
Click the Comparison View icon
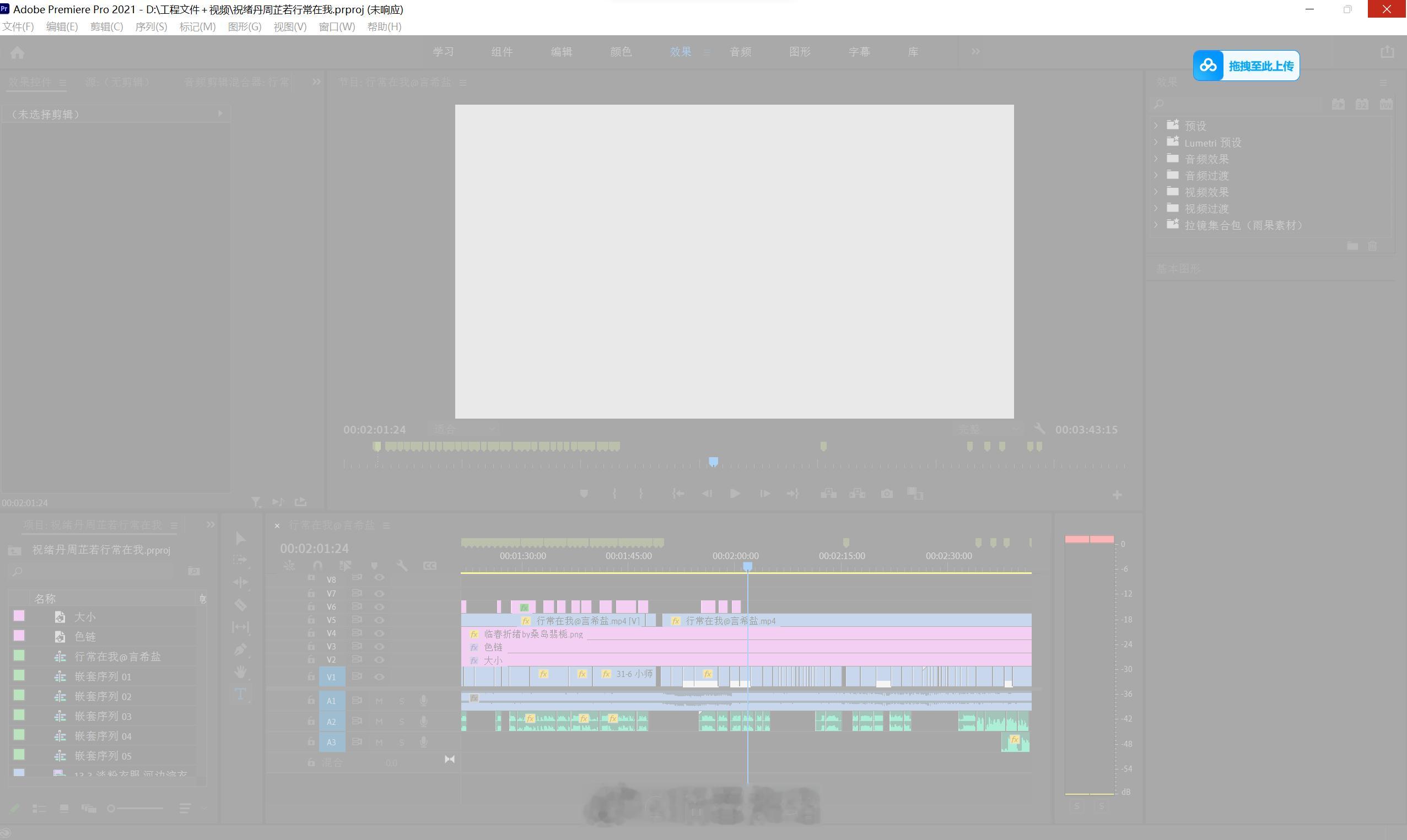tap(915, 494)
